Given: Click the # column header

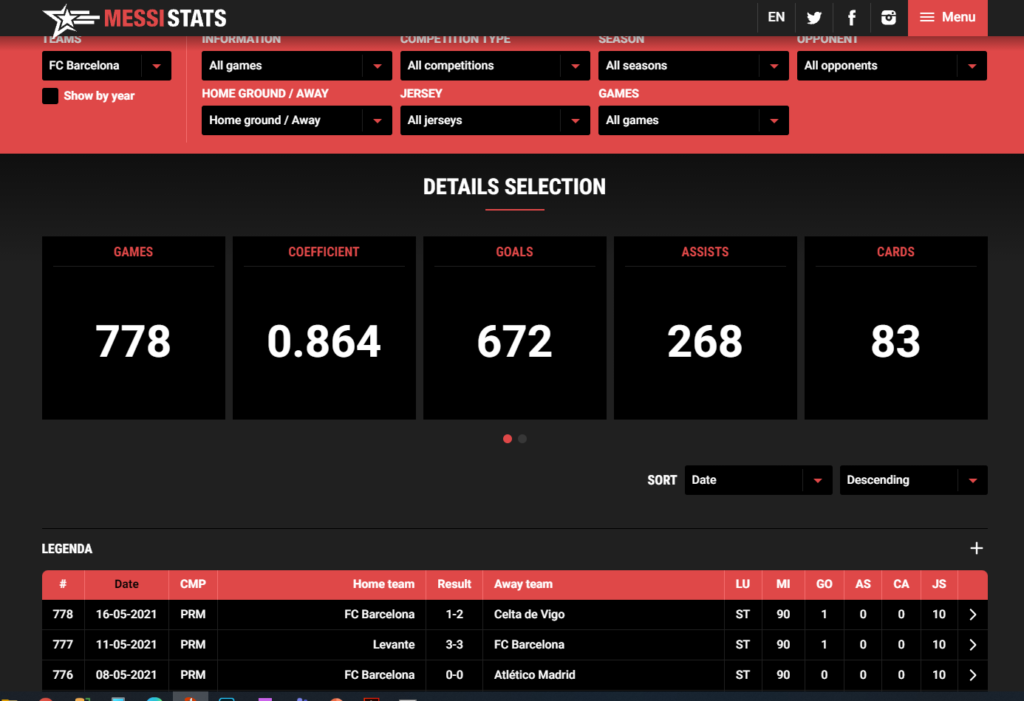Looking at the screenshot, I should click(x=63, y=585).
